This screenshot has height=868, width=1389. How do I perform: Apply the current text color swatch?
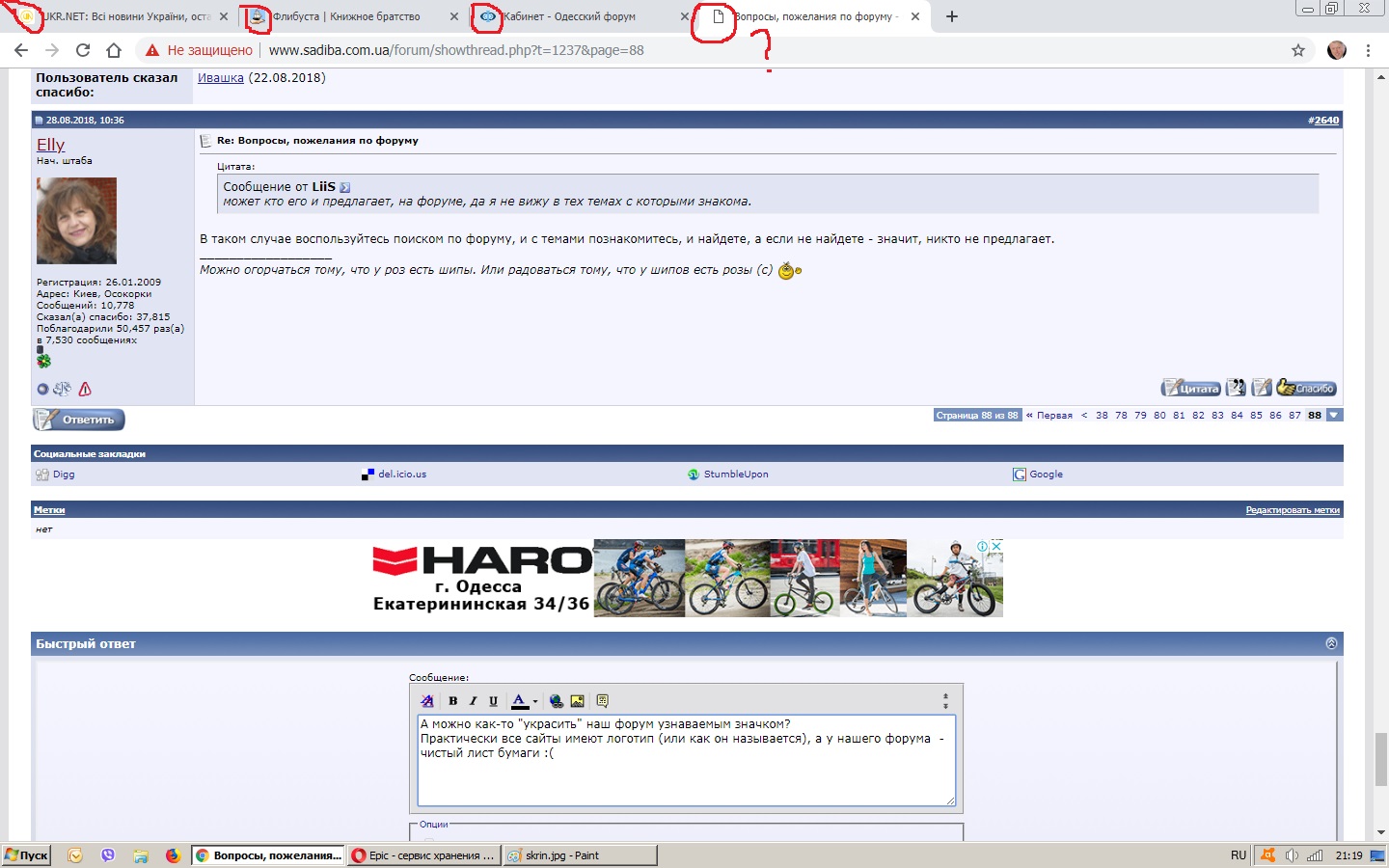pos(519,701)
